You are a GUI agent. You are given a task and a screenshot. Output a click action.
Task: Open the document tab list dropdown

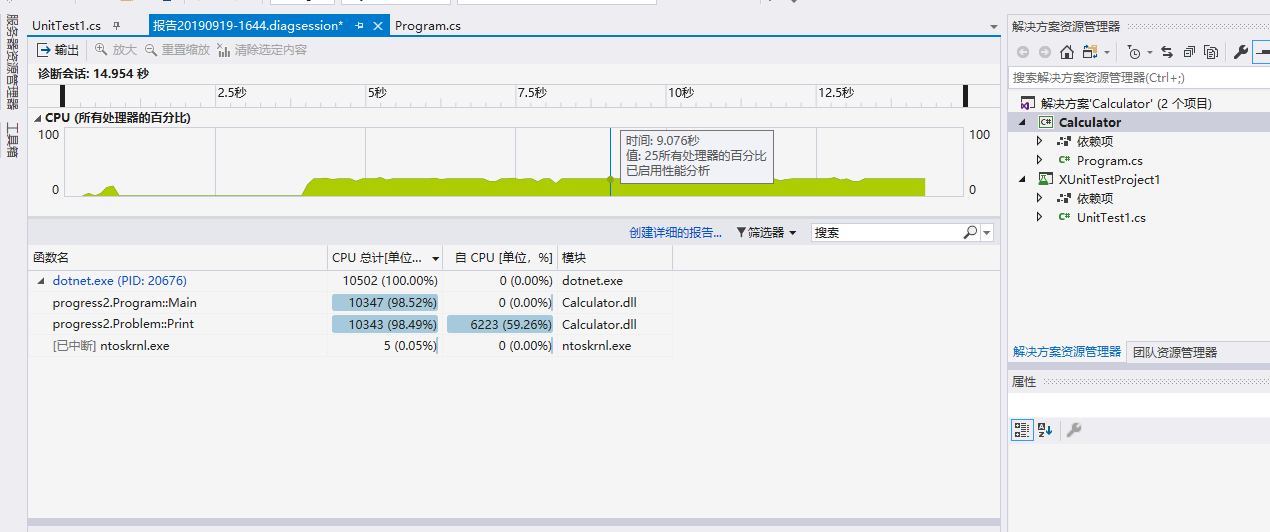click(993, 27)
